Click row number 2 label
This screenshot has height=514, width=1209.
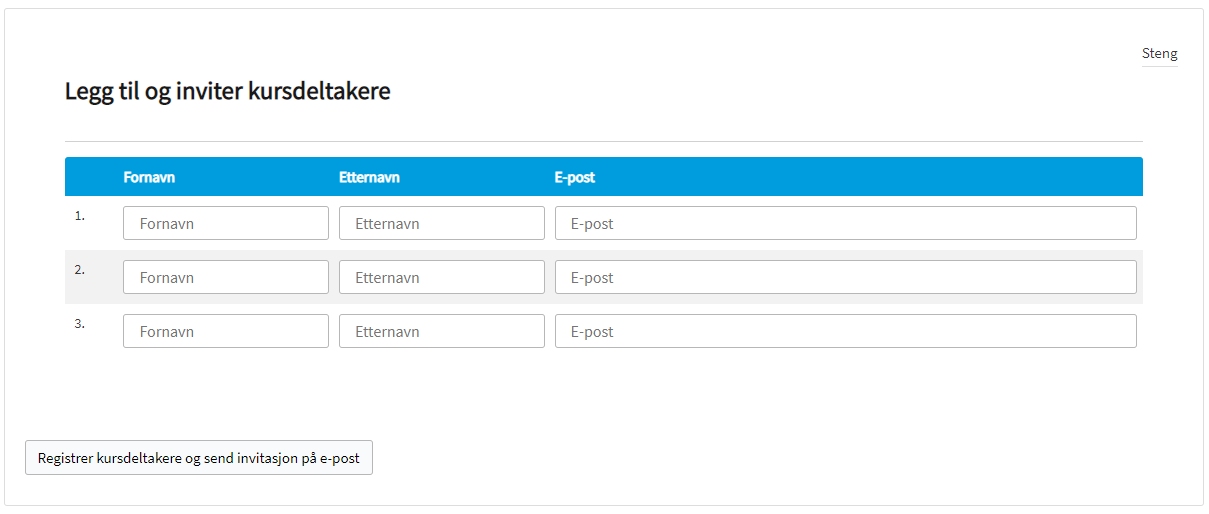[x=80, y=269]
